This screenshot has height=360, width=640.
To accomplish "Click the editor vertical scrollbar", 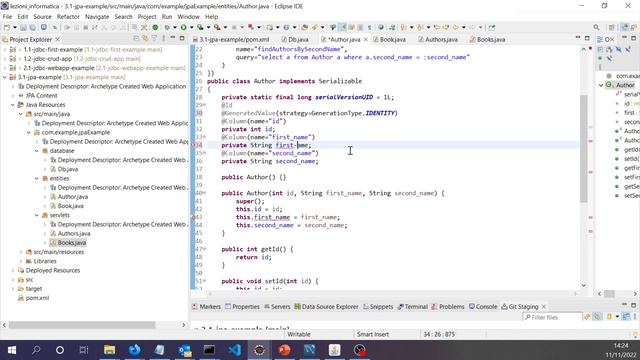I will click(x=584, y=149).
